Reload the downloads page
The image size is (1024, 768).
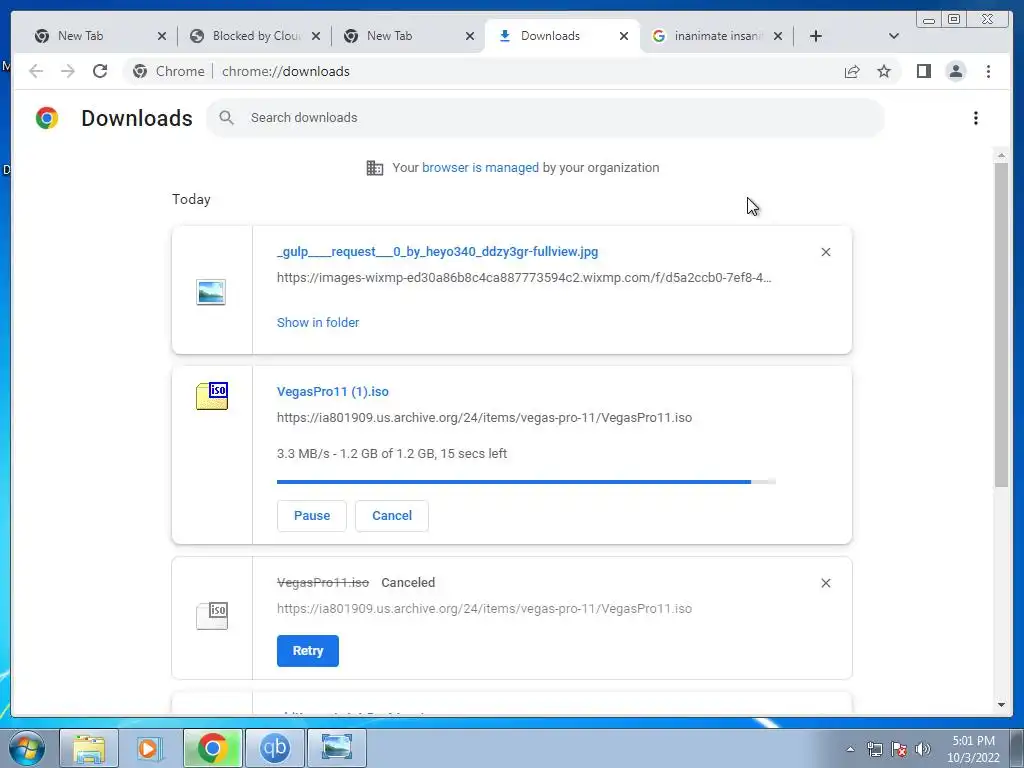point(100,71)
